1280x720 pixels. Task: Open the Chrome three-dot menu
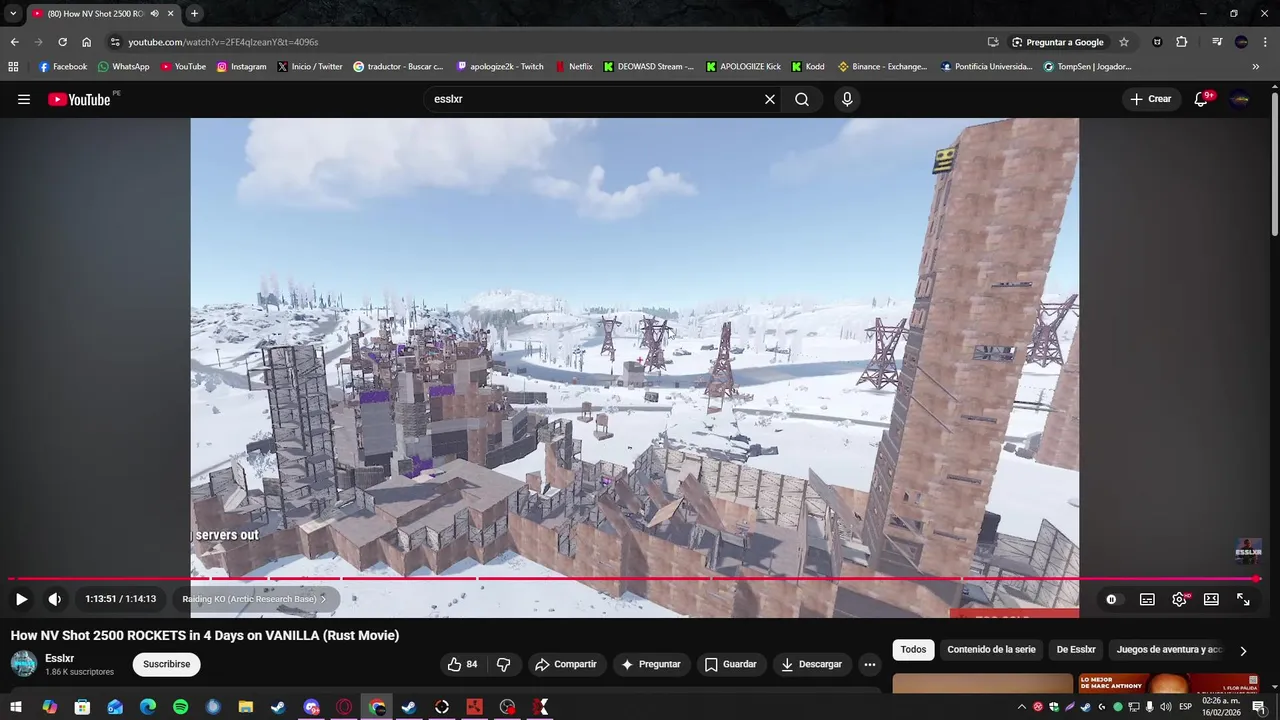coord(1265,42)
